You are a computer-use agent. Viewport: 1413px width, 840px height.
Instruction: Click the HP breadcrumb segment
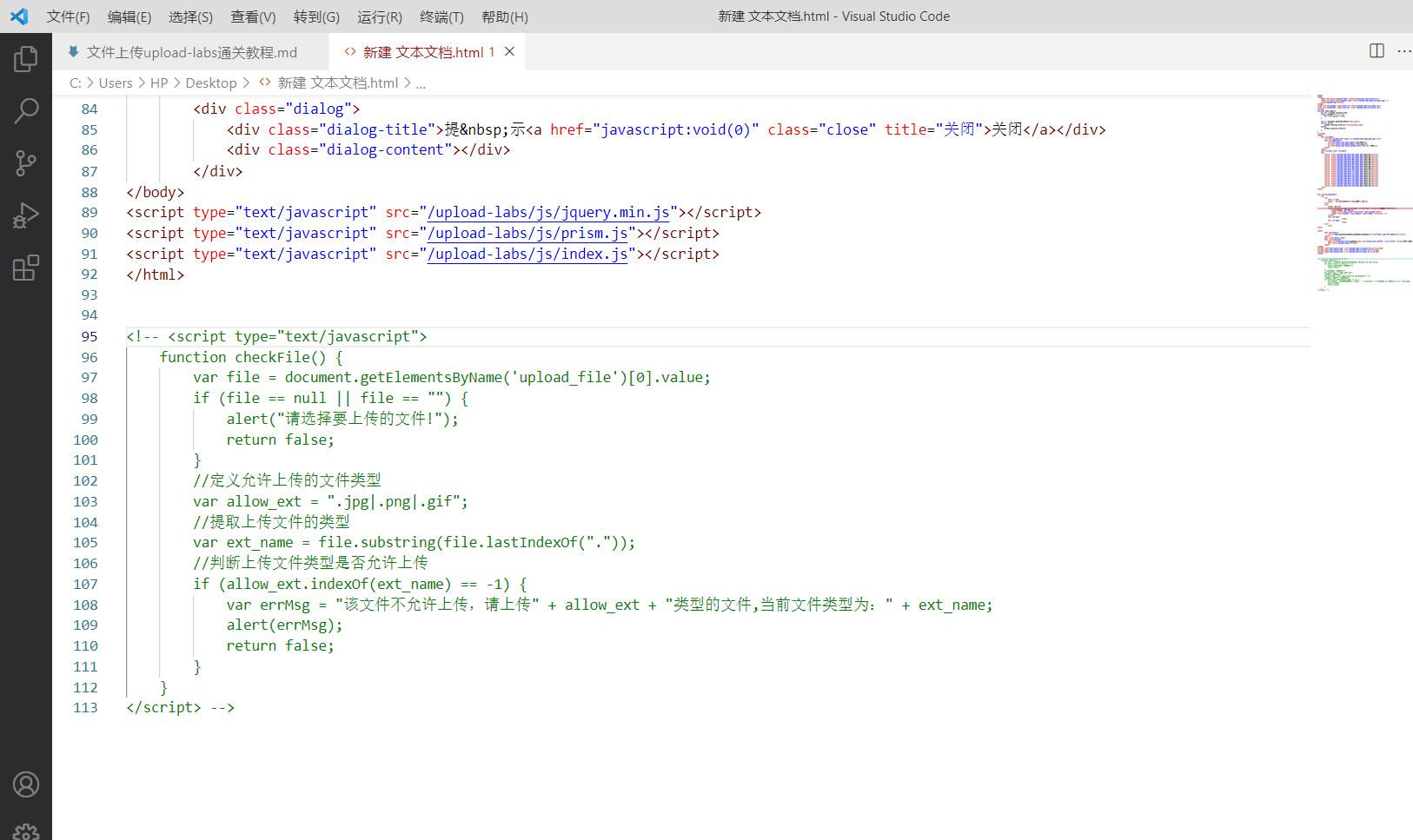click(x=159, y=83)
